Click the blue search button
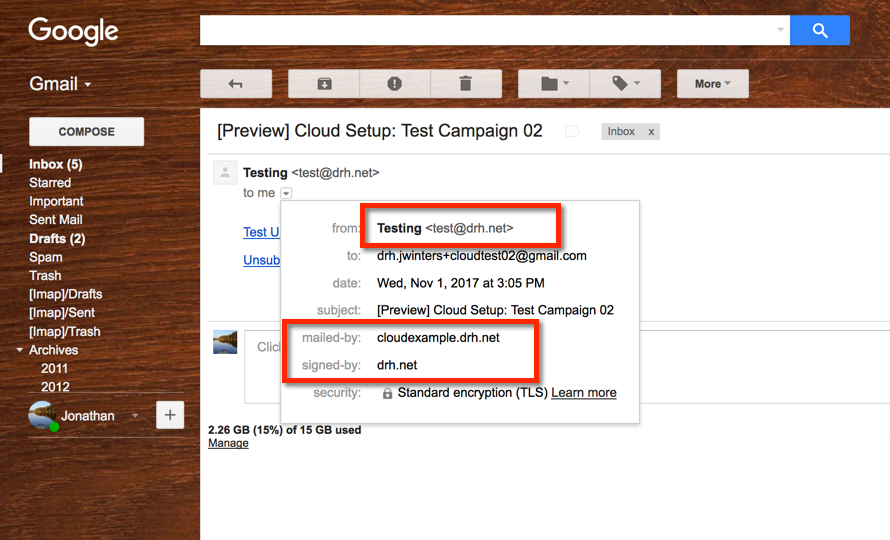 (820, 30)
